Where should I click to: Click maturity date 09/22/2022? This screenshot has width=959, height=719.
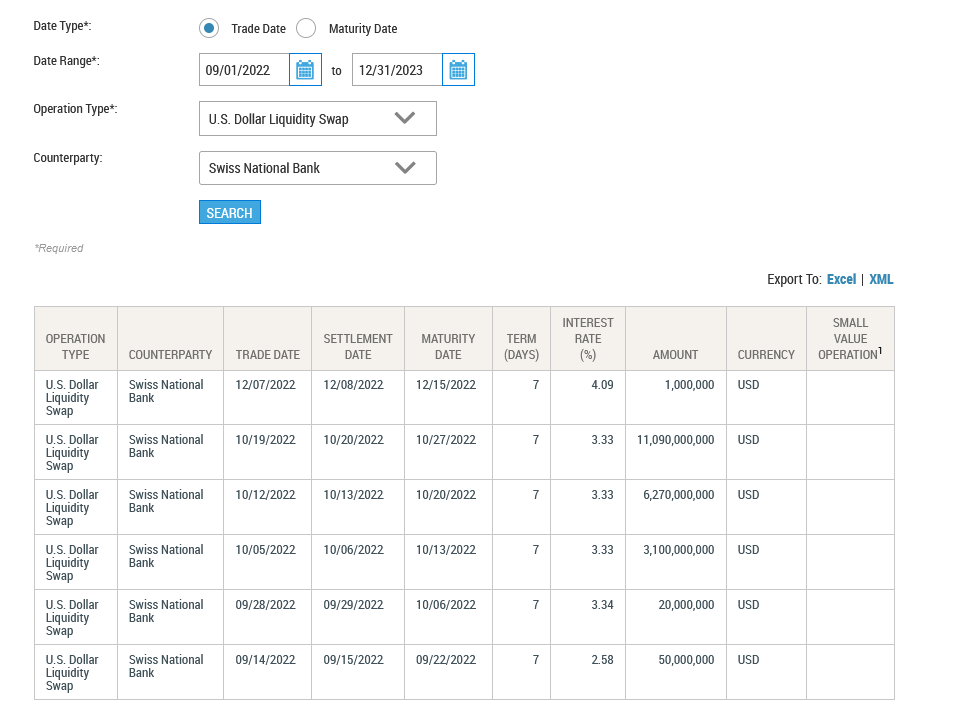pyautogui.click(x=446, y=660)
